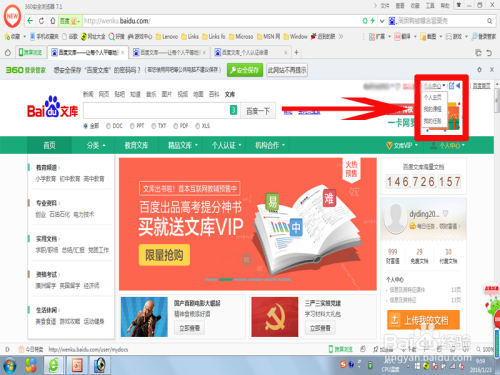
Task: Open the address bar history dropdown arrow
Action: coord(382,21)
